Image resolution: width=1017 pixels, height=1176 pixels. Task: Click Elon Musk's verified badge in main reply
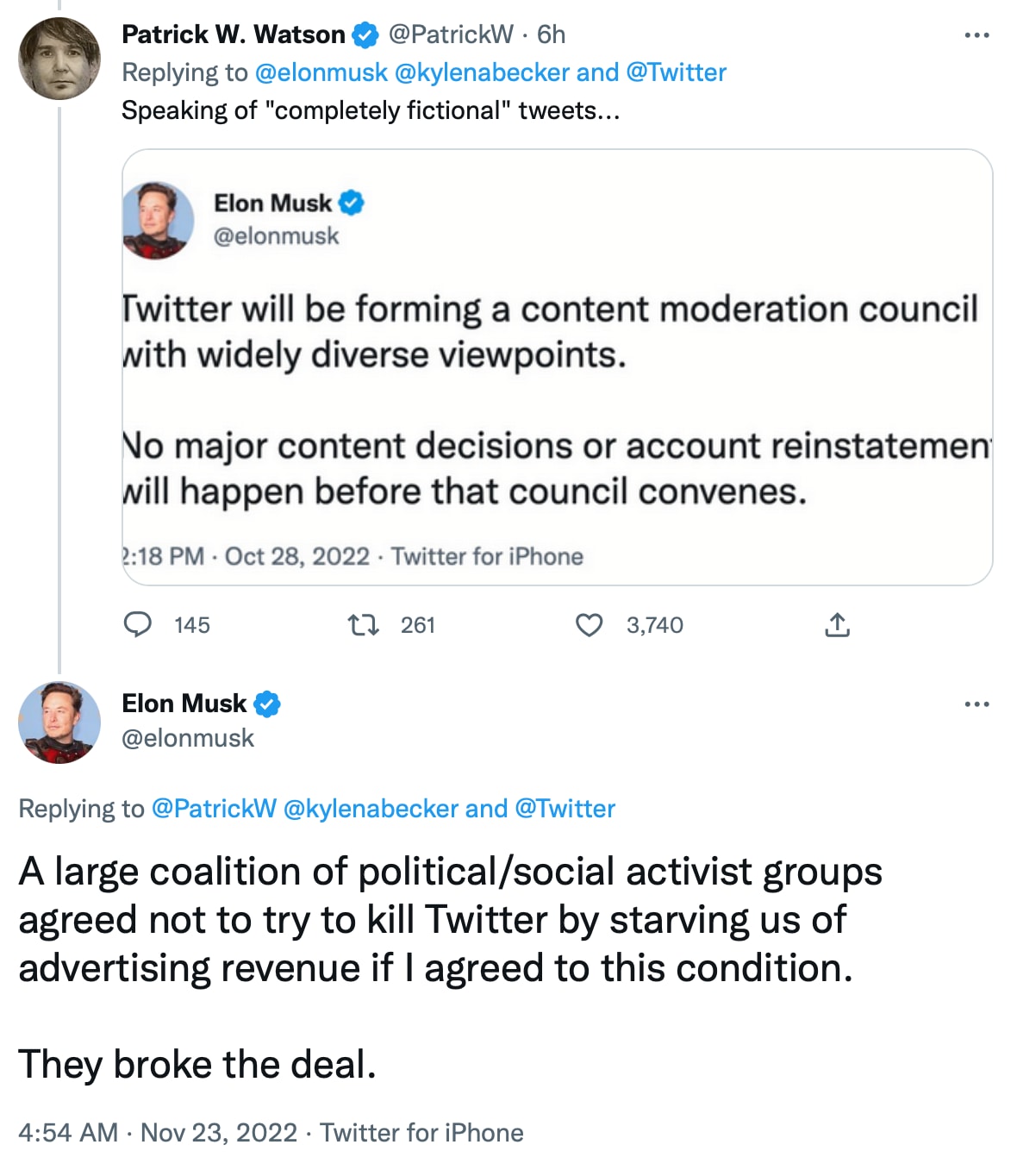click(x=267, y=704)
